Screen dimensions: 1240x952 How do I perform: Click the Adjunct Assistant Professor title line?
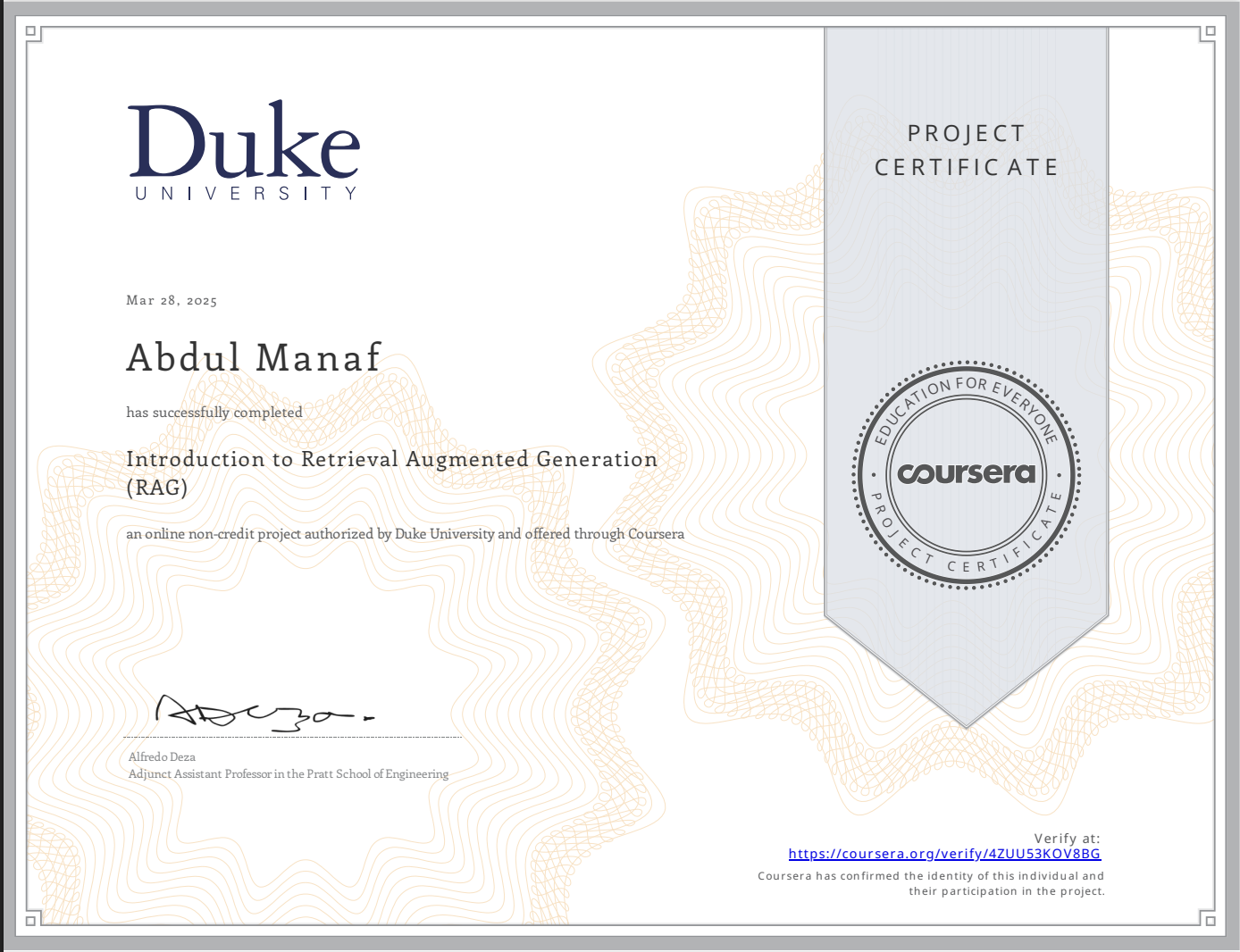pyautogui.click(x=289, y=773)
